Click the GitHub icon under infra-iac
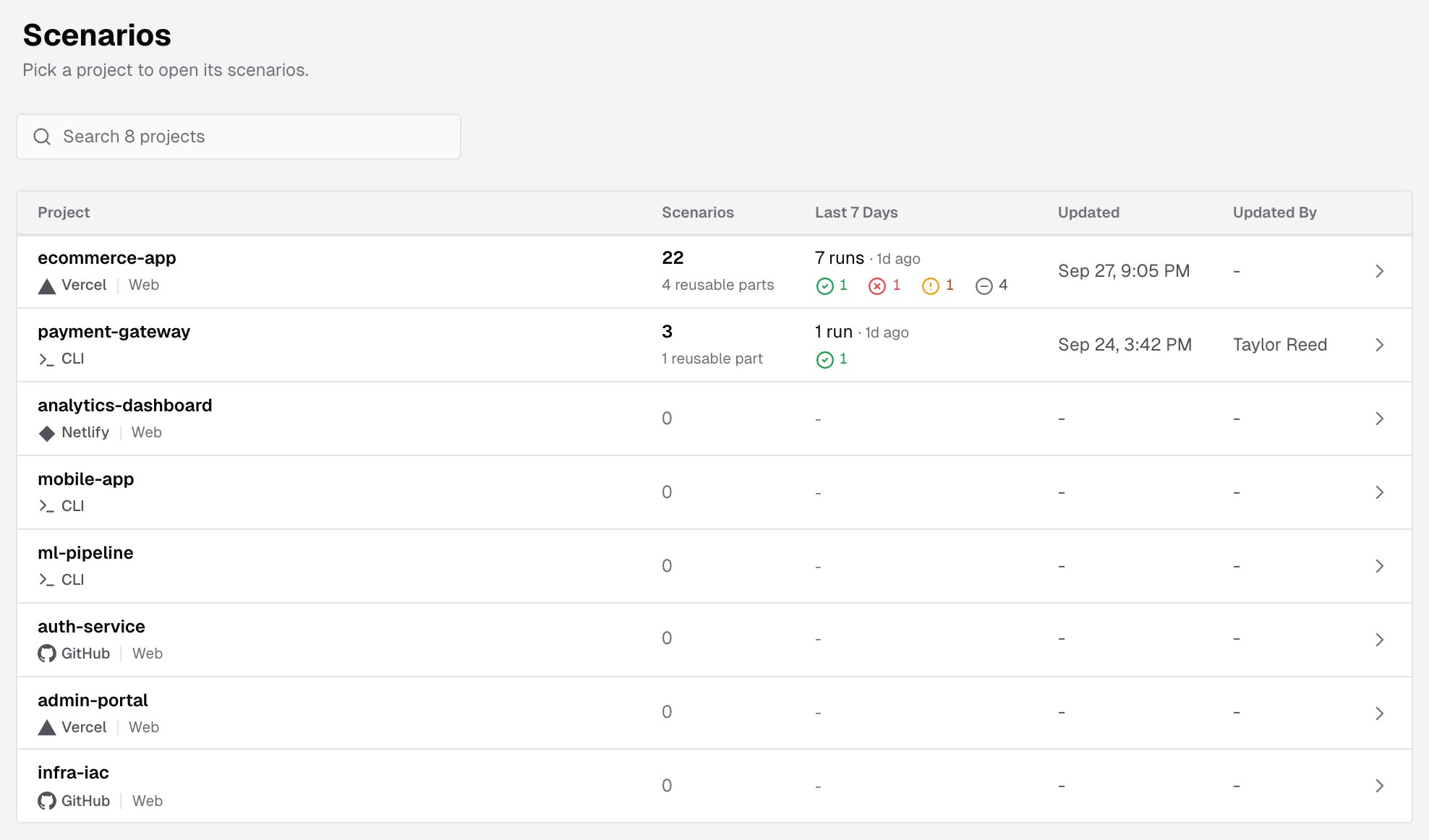 (x=47, y=801)
